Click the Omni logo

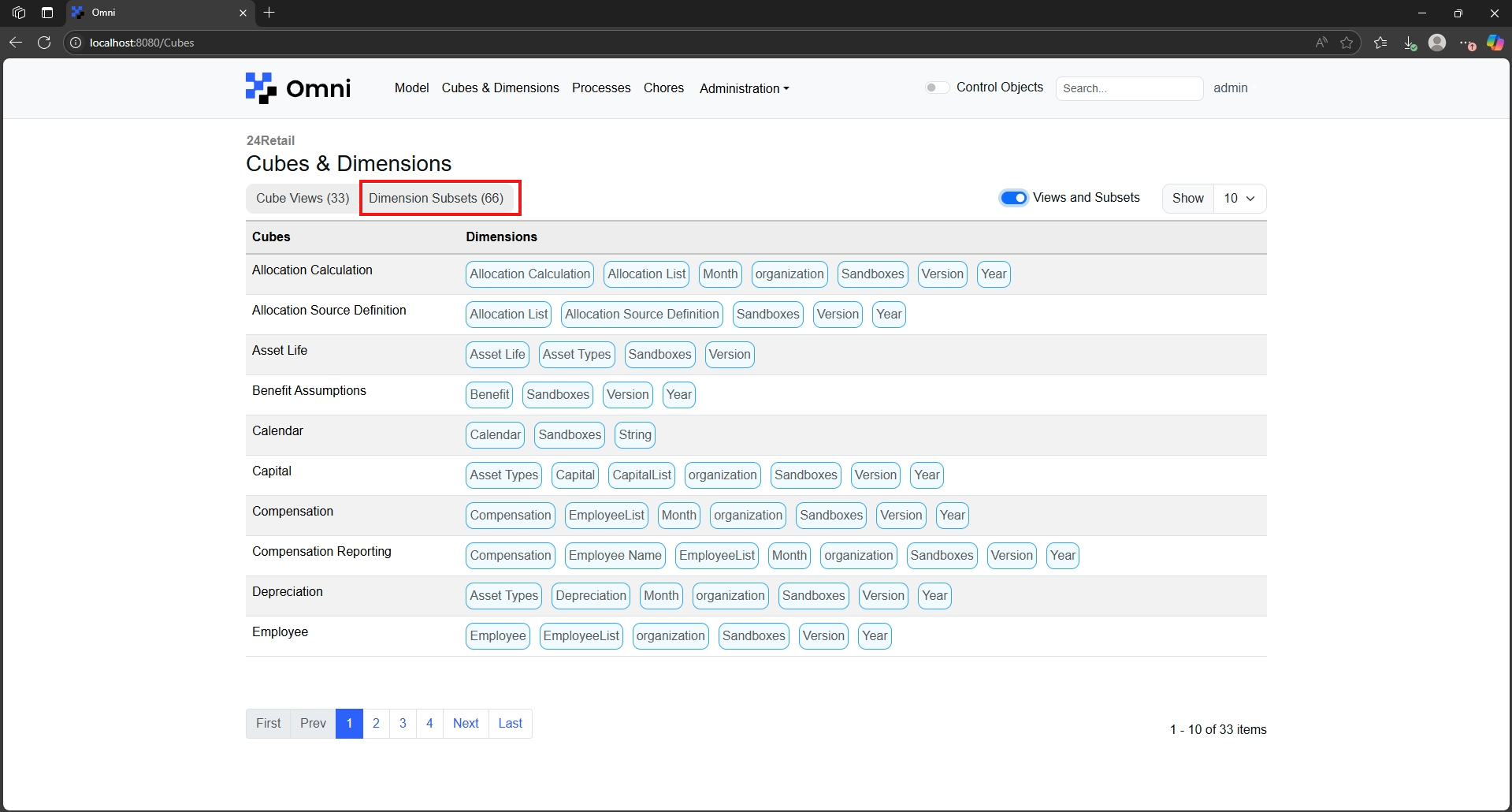(x=298, y=88)
